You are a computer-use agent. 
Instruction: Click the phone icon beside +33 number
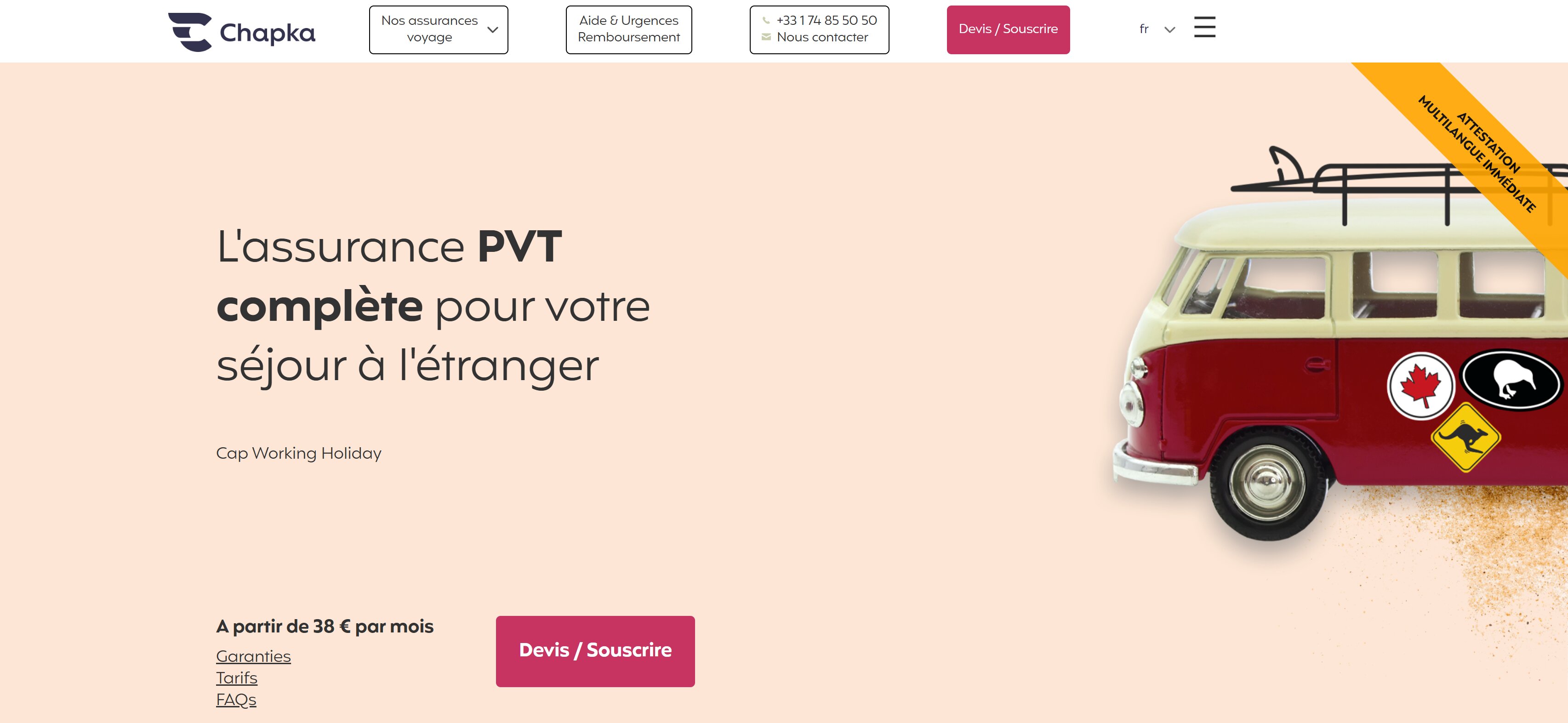point(766,21)
